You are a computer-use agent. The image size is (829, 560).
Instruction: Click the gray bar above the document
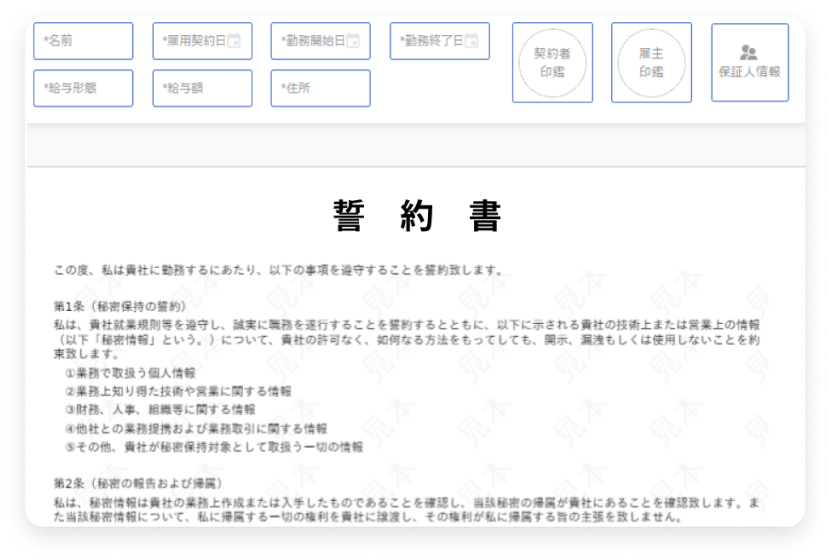click(x=416, y=146)
